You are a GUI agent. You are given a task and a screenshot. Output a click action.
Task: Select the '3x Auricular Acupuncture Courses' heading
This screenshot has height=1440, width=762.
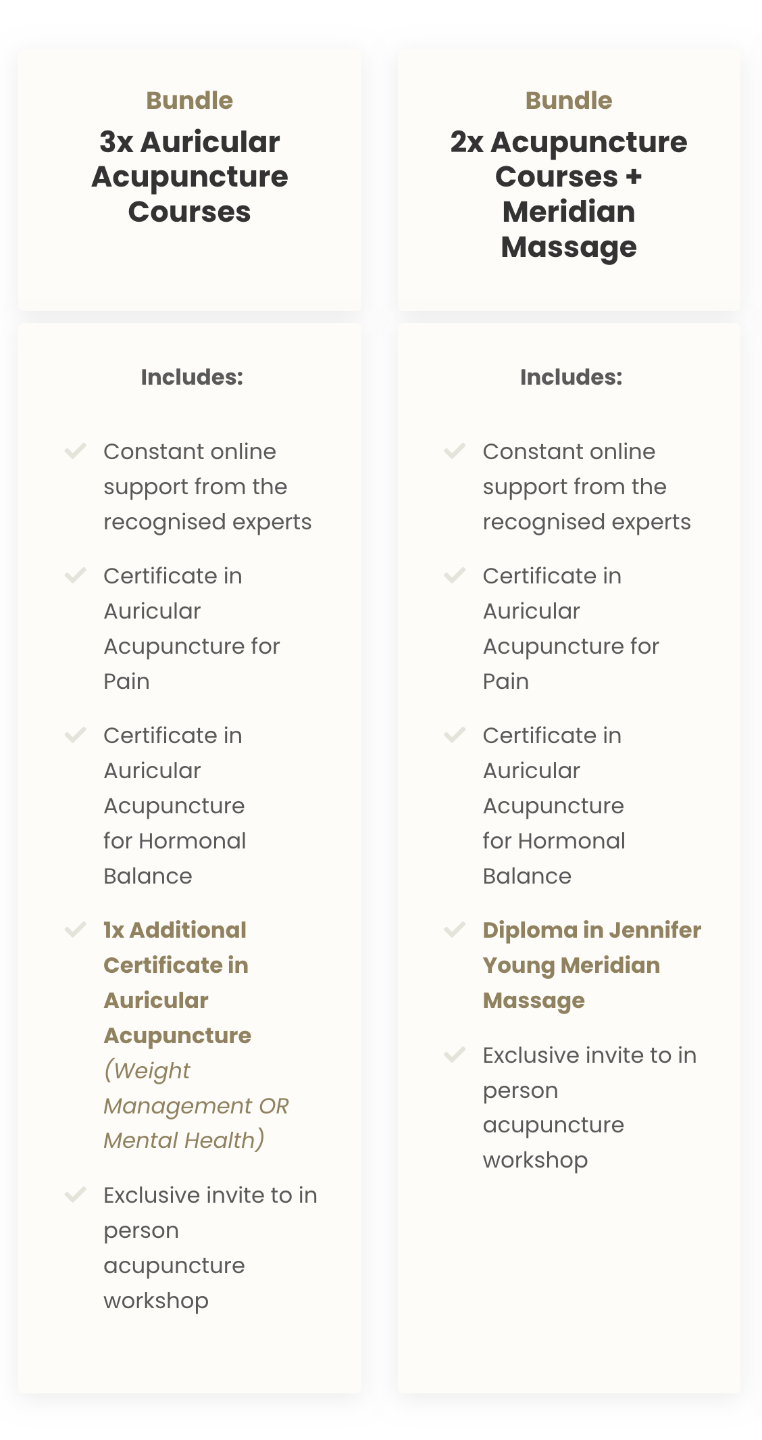point(190,177)
